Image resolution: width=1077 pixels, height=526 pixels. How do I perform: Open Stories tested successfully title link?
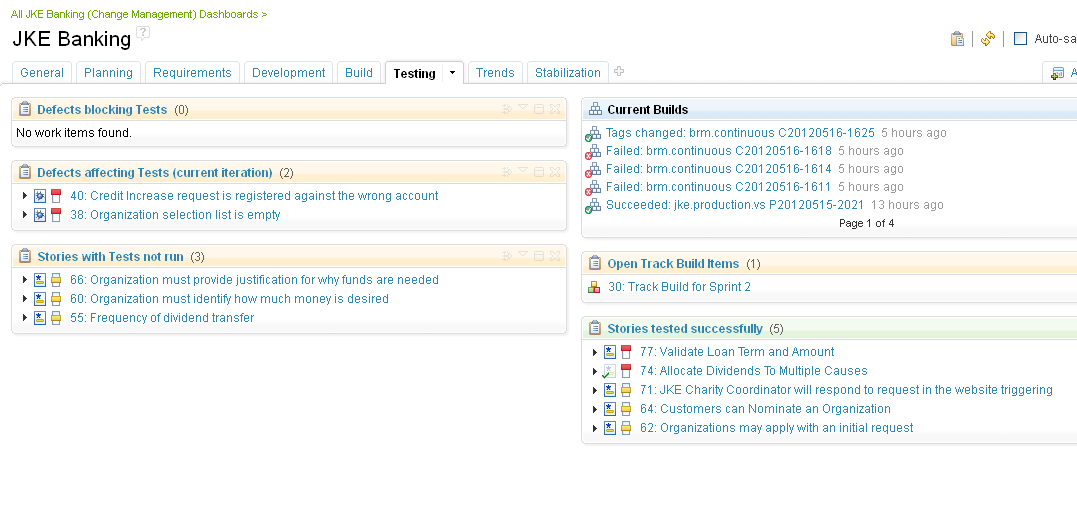click(x=685, y=329)
